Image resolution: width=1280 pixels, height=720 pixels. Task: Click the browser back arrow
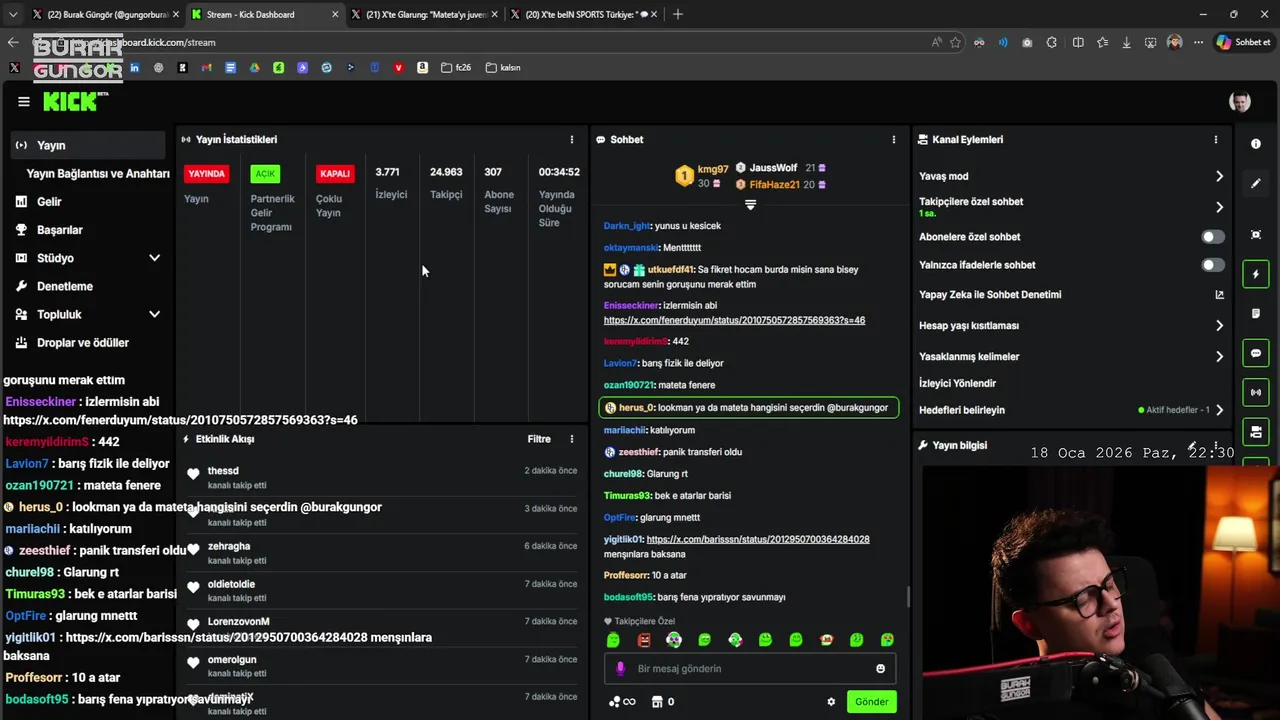[x=13, y=42]
